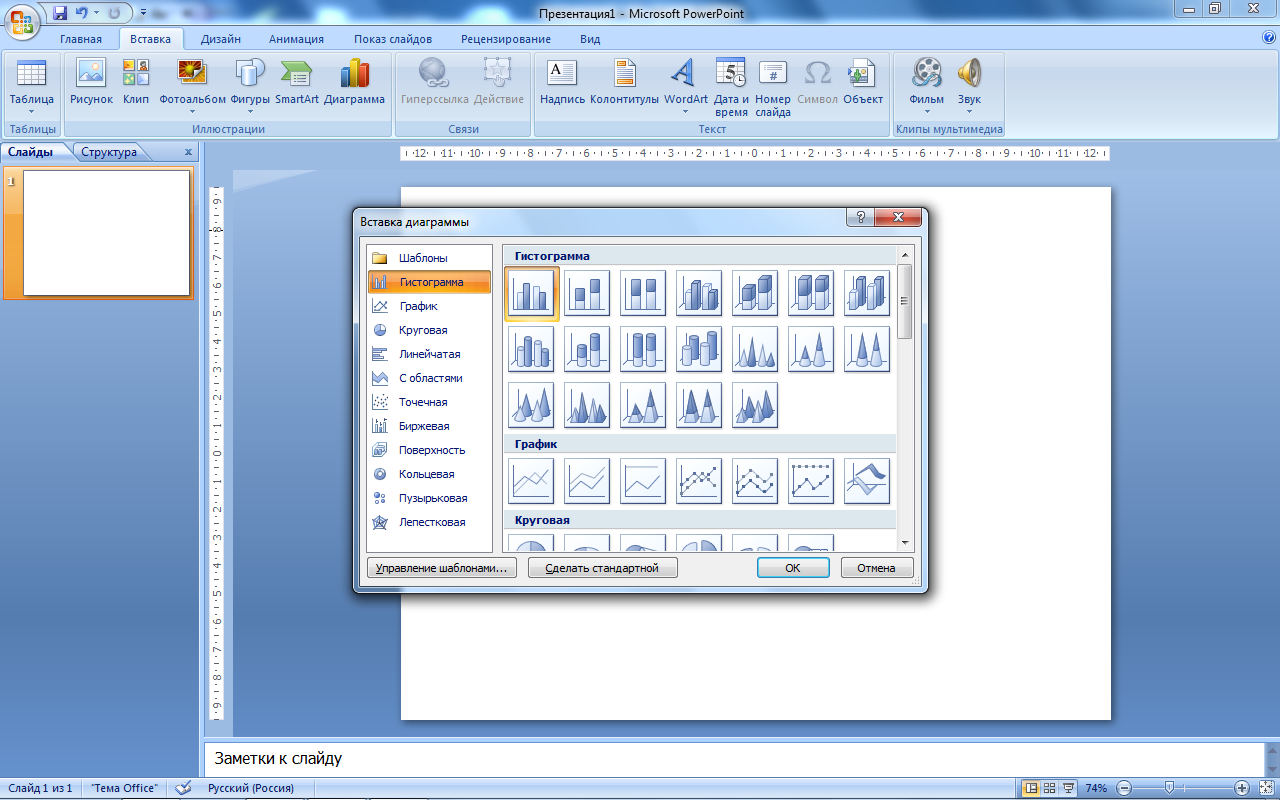Select Круговая chart category
Viewport: 1280px width, 800px height.
430,330
